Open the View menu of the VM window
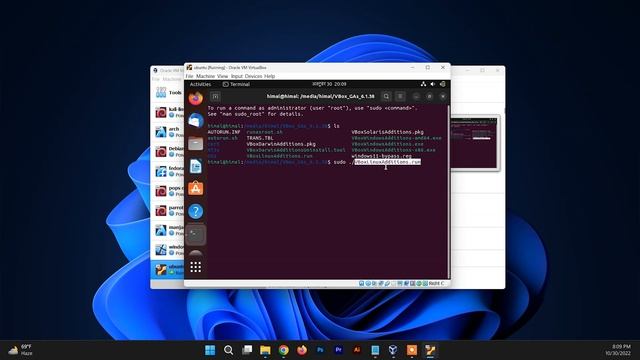 tap(222, 76)
